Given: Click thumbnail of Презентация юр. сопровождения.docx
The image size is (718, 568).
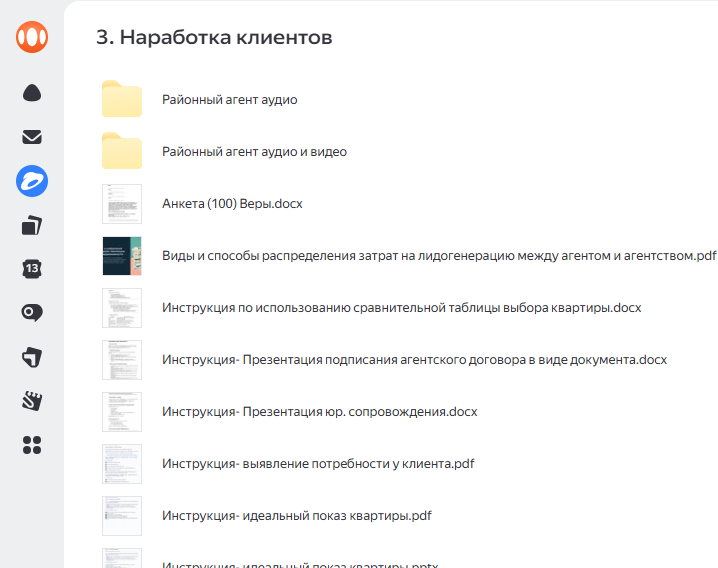Looking at the screenshot, I should tap(122, 412).
